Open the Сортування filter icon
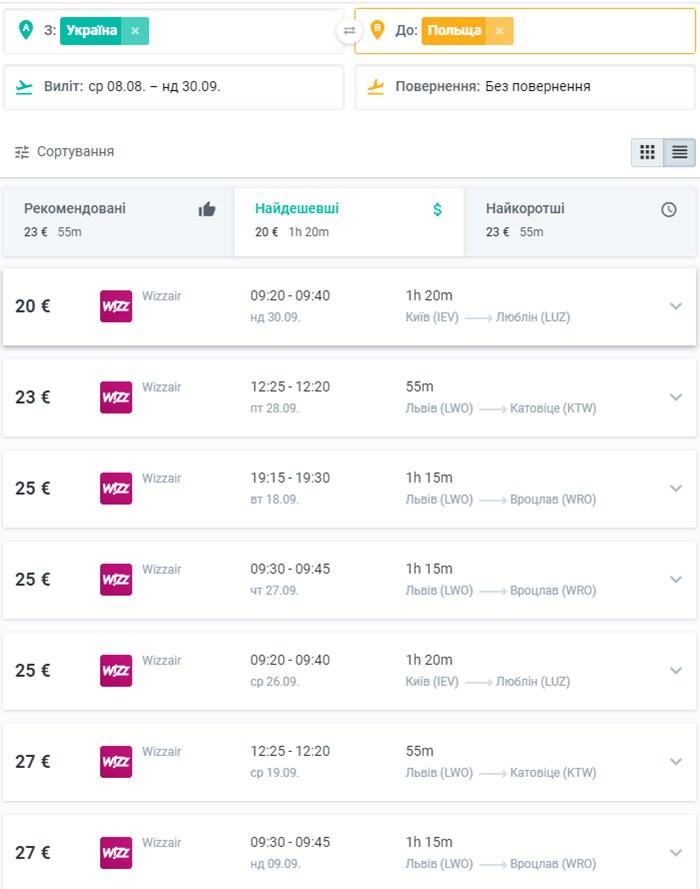This screenshot has width=700, height=889. (x=23, y=150)
